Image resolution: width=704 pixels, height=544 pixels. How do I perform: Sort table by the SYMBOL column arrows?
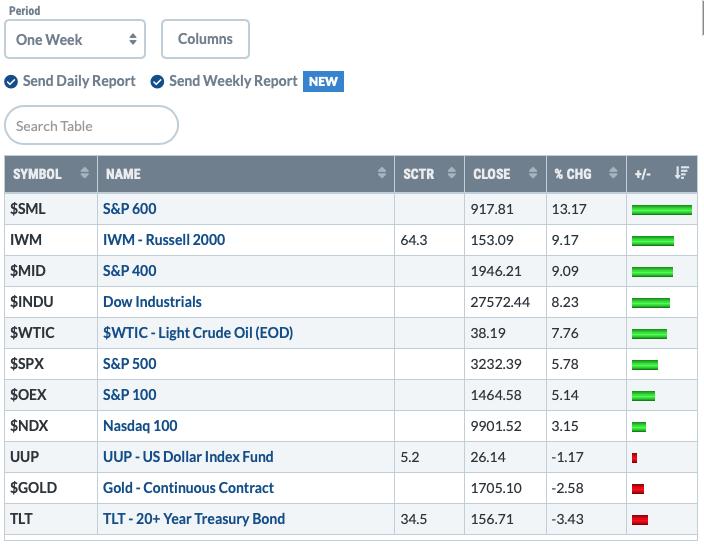(84, 173)
